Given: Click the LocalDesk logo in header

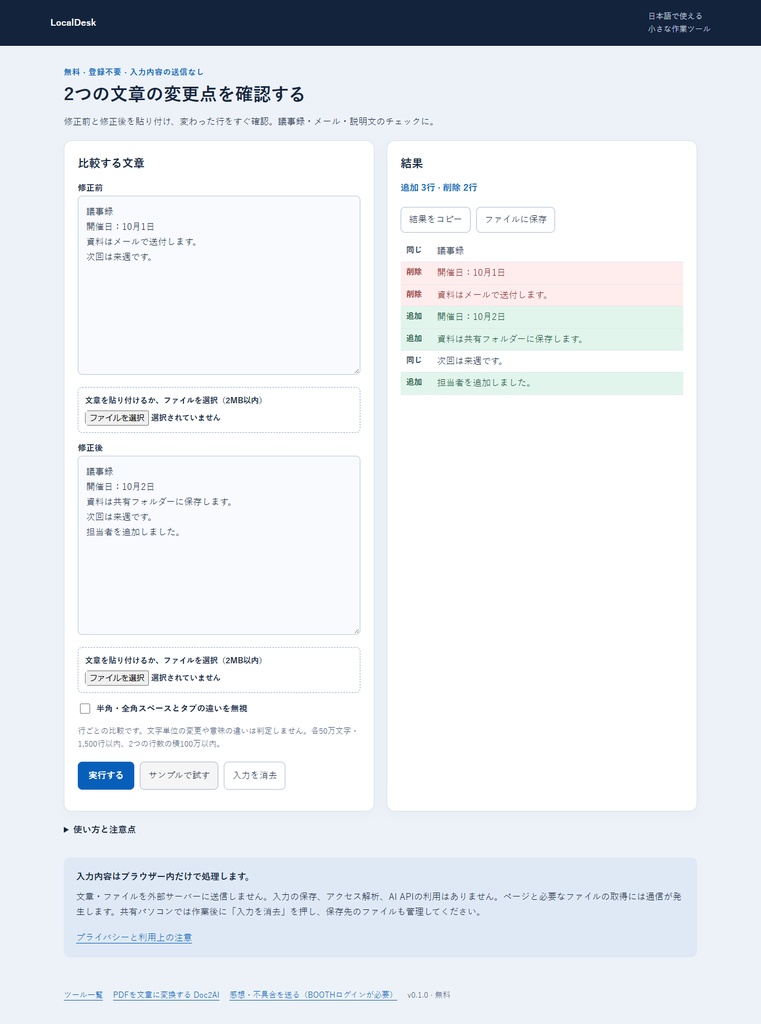Looking at the screenshot, I should (73, 23).
